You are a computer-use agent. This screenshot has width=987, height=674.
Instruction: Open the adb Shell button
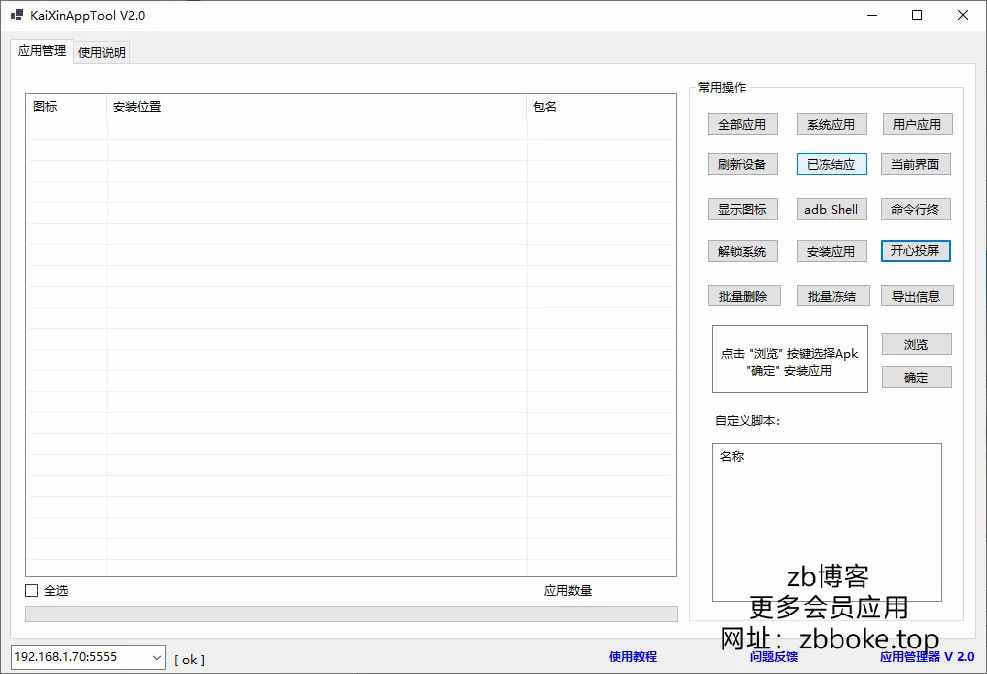[x=831, y=209]
